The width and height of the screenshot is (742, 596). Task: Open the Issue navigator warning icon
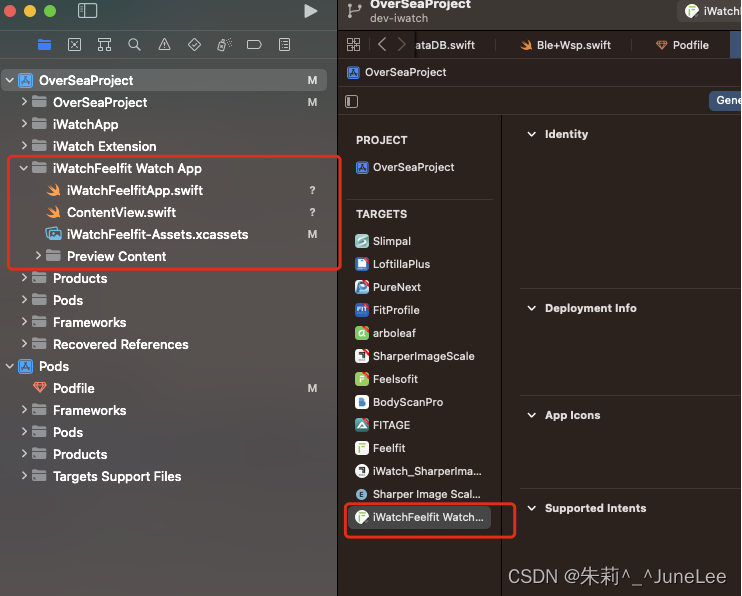[164, 45]
